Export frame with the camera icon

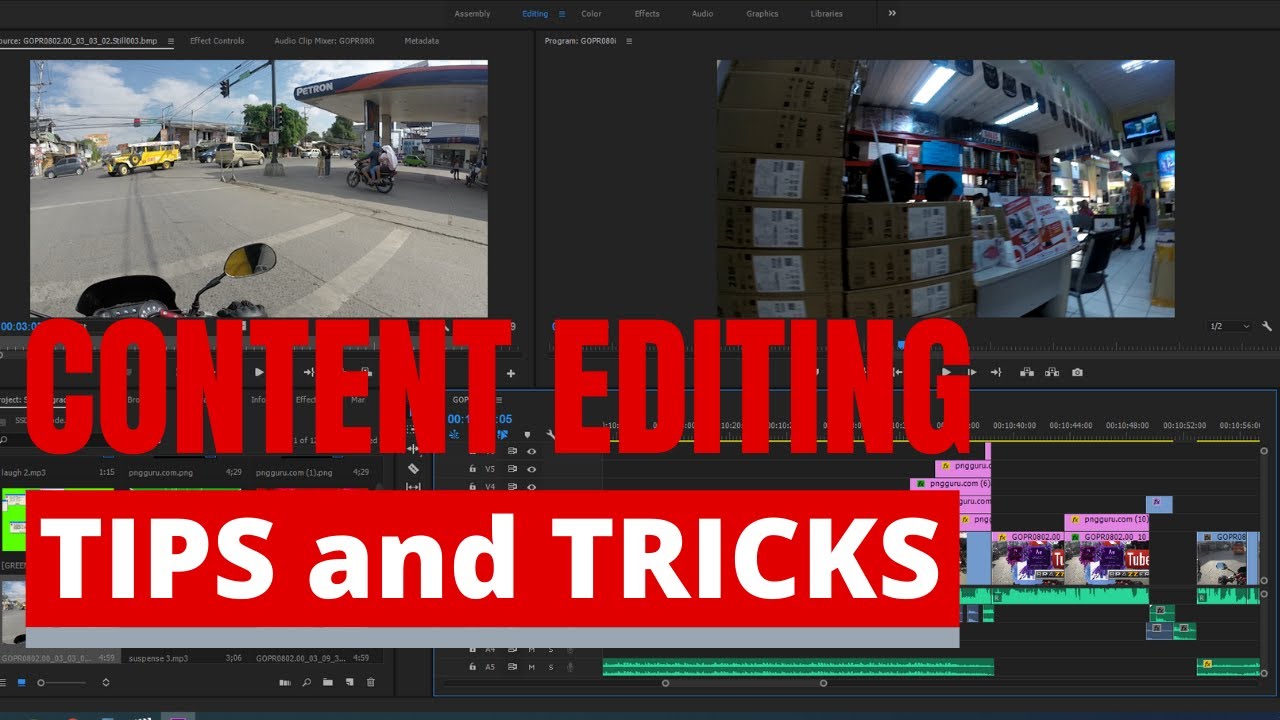(1077, 372)
